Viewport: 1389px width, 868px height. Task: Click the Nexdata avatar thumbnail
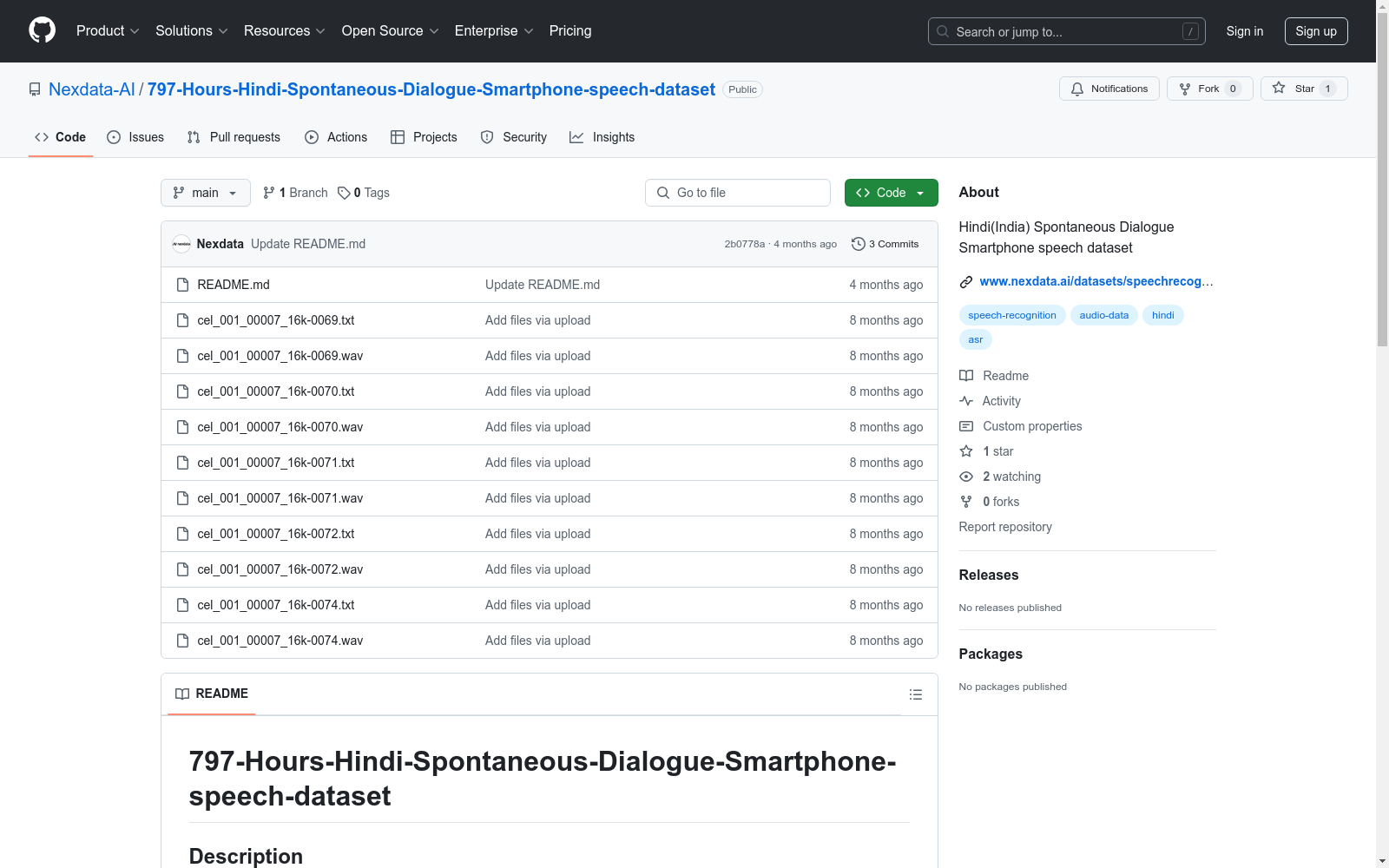(181, 244)
